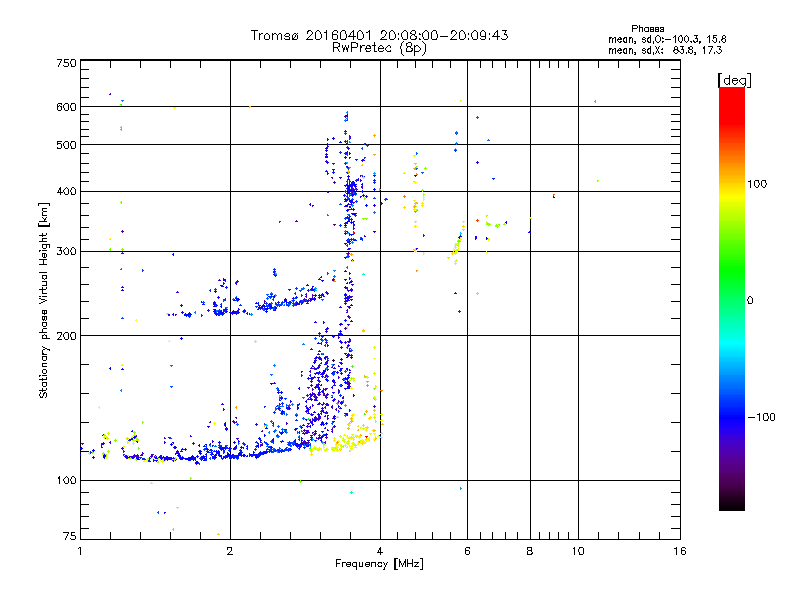This screenshot has height=600, width=800.
Task: Click the x-axis tick label '1'
Action: click(80, 551)
